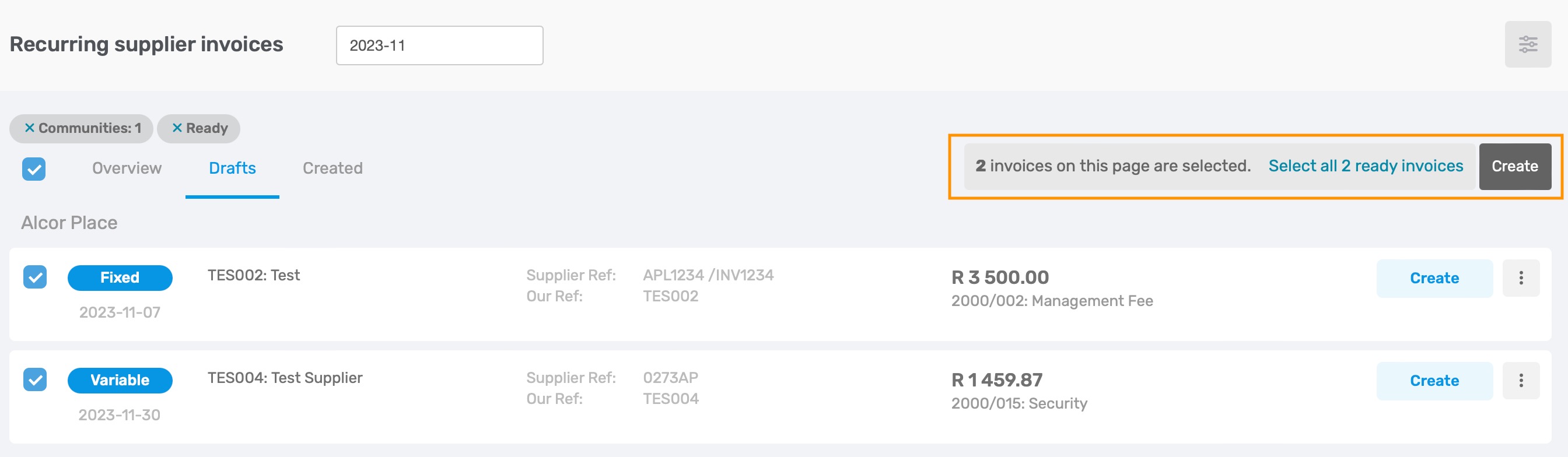Image resolution: width=1568 pixels, height=457 pixels.
Task: Remove the Communities: 1 filter chip
Action: [29, 128]
